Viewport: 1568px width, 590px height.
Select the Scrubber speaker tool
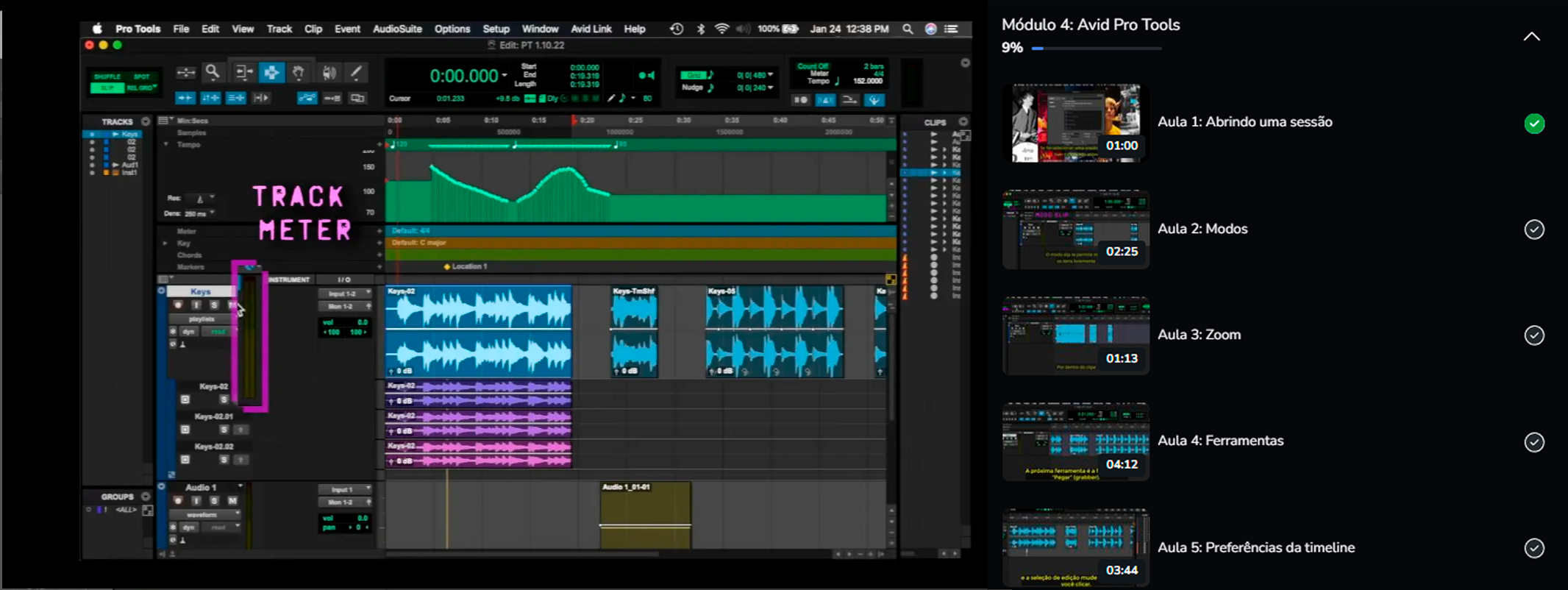(329, 72)
